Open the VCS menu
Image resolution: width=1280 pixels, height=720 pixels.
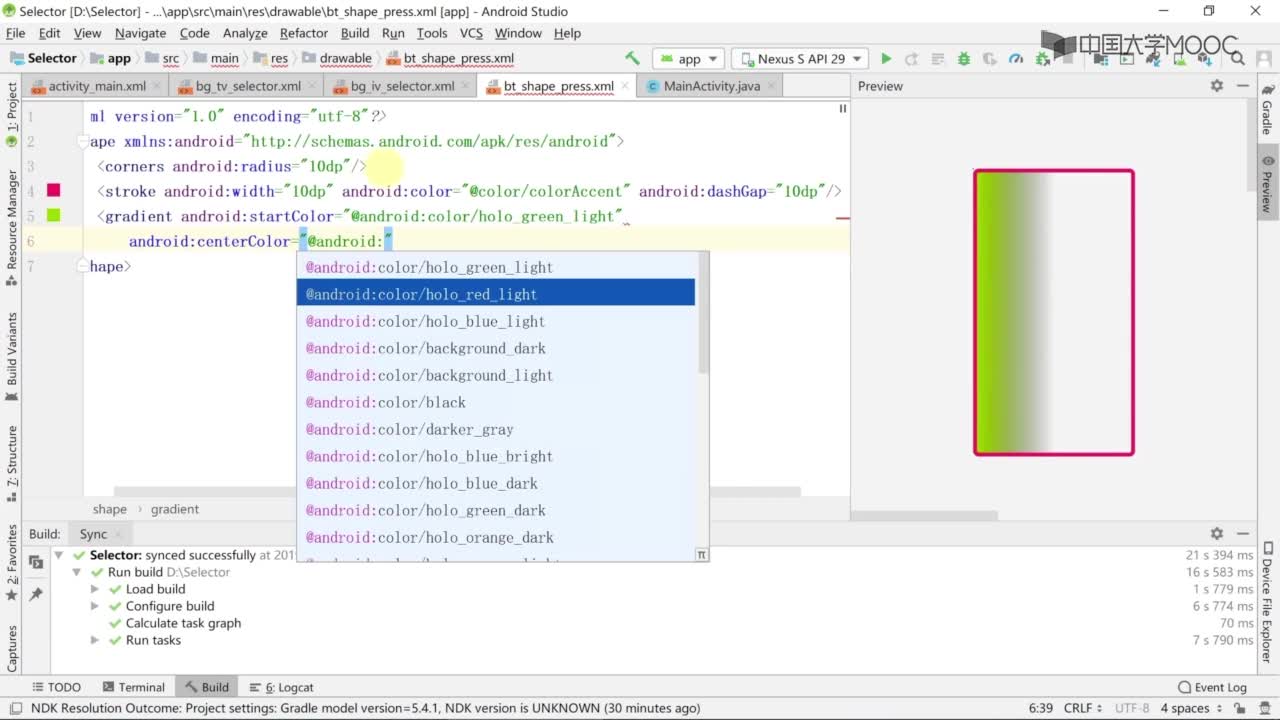pos(471,33)
